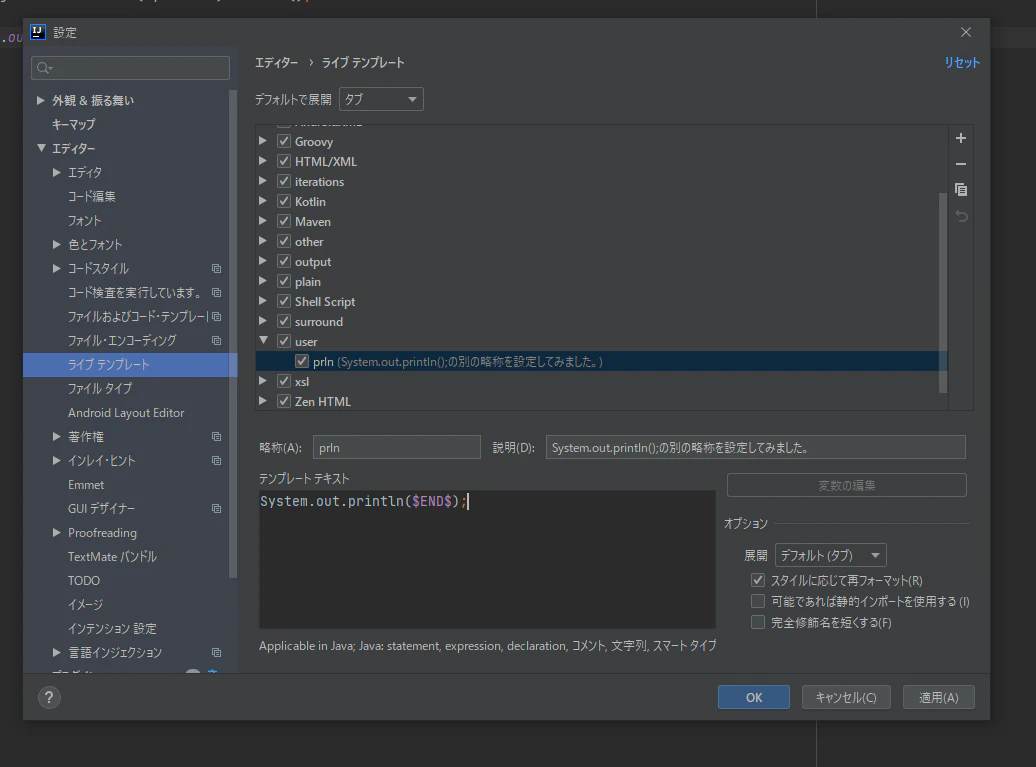Click the search magnifier icon in settings search
The width and height of the screenshot is (1036, 767).
[x=44, y=68]
